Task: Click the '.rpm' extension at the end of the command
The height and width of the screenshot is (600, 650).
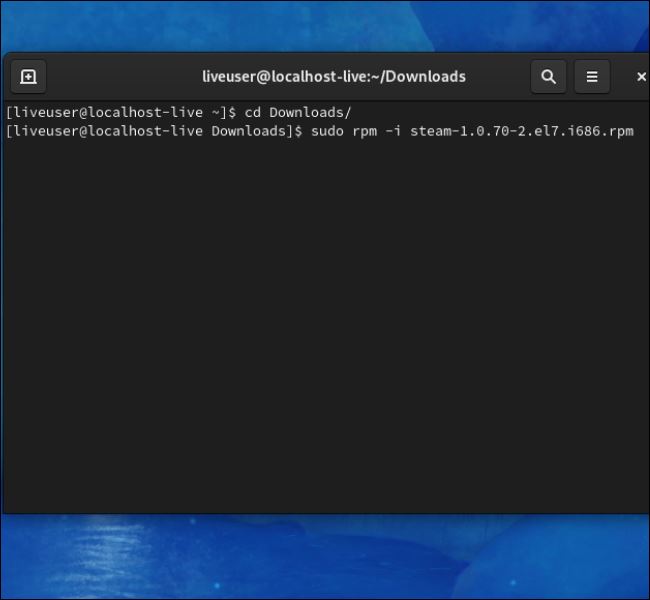Action: (617, 132)
